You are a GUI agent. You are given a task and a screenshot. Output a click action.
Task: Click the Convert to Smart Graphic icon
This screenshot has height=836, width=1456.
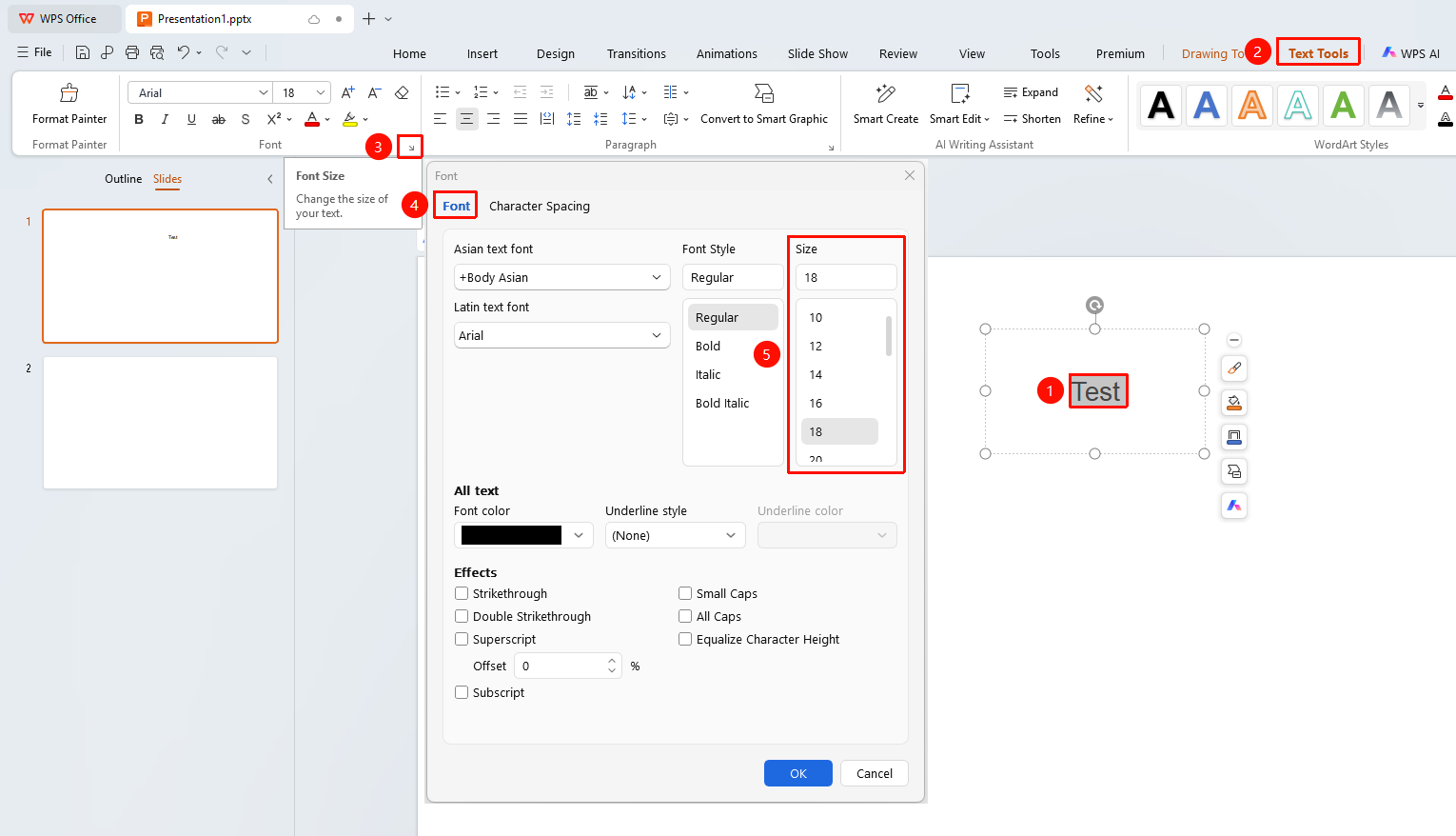tap(764, 93)
